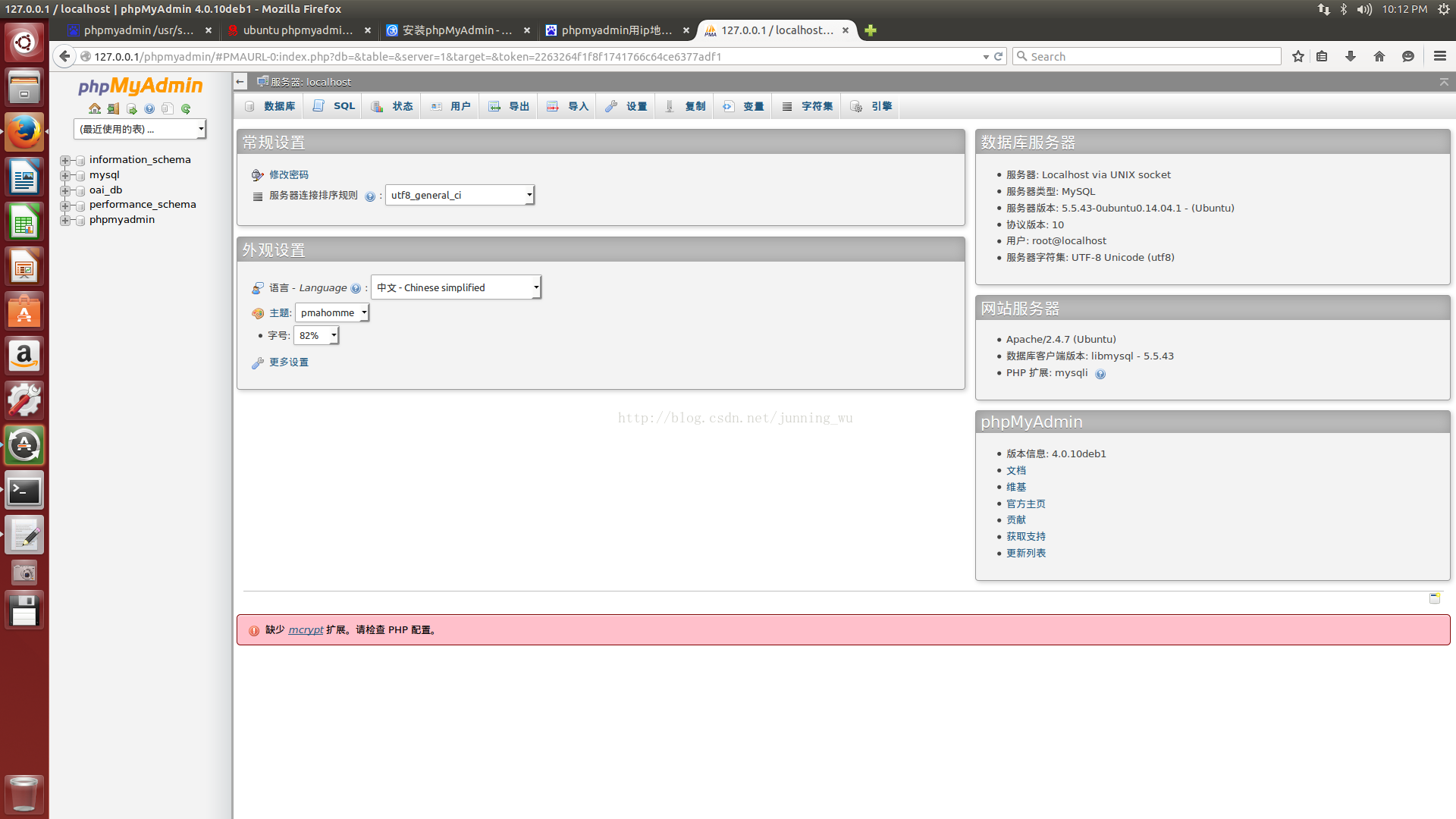Viewport: 1456px width, 819px height.
Task: Click the Firefox back arrow button
Action: pos(64,56)
